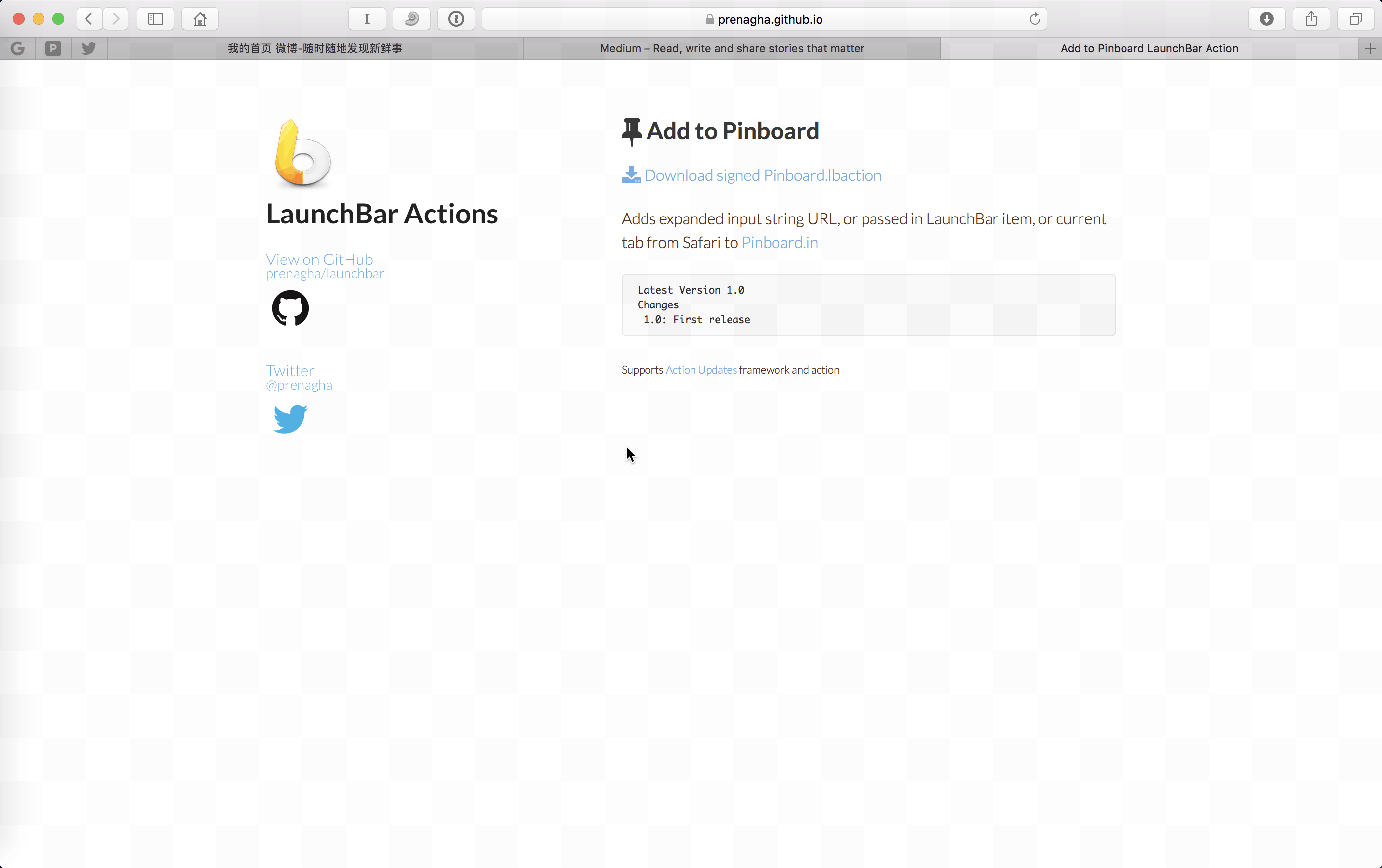The width and height of the screenshot is (1382, 868).
Task: Click the blue Twitter bird logo
Action: click(291, 419)
